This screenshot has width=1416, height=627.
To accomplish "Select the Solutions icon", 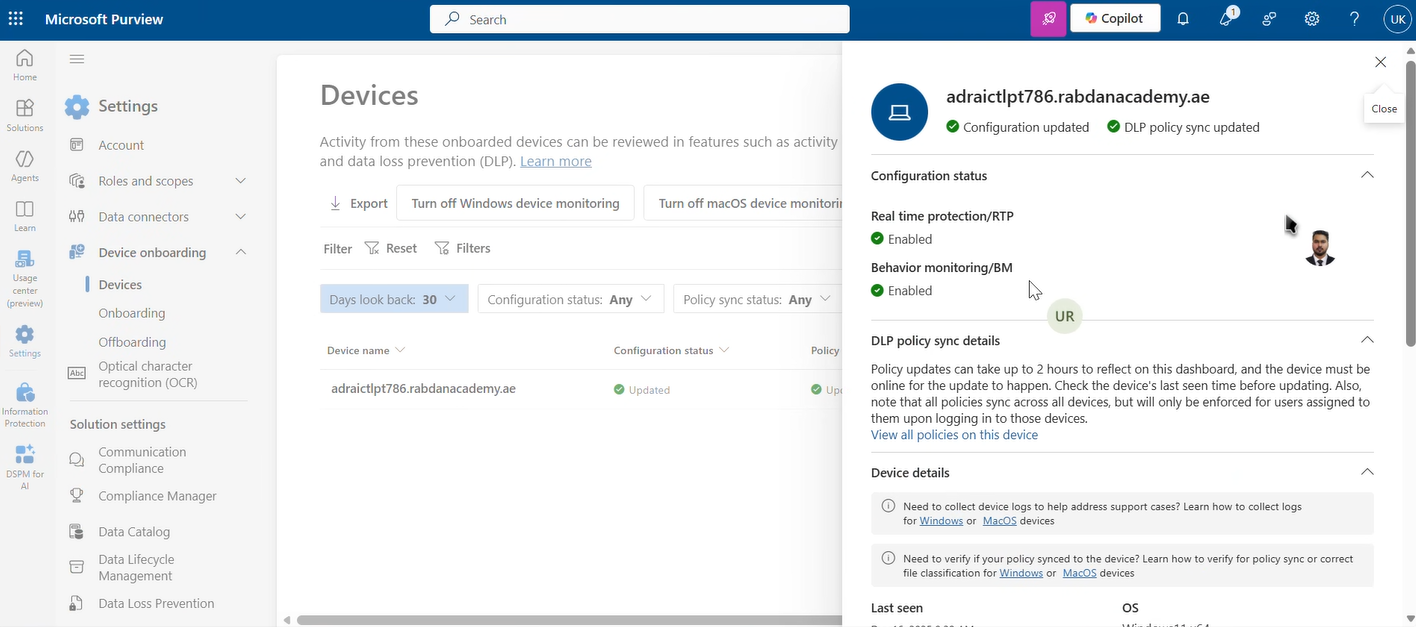I will [x=24, y=113].
